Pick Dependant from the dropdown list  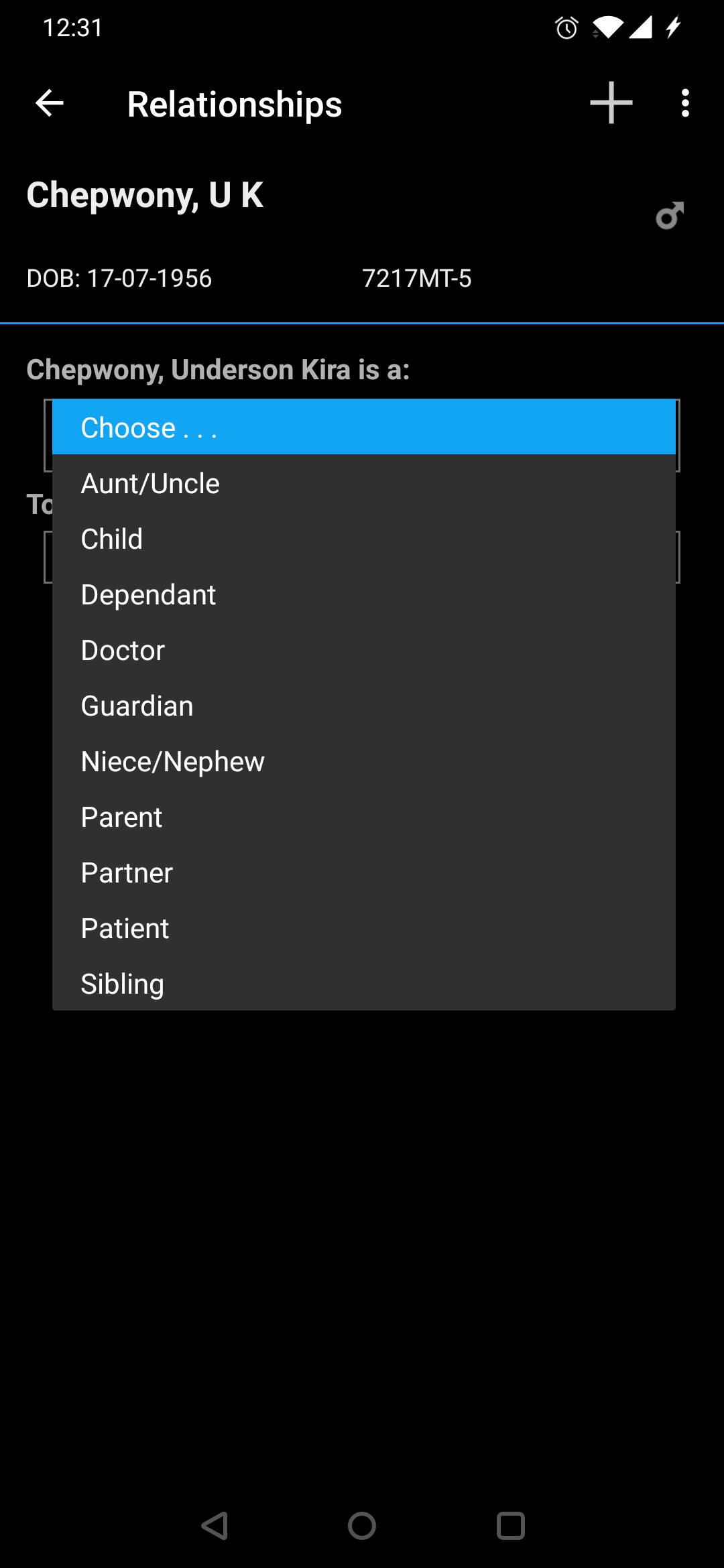point(364,594)
